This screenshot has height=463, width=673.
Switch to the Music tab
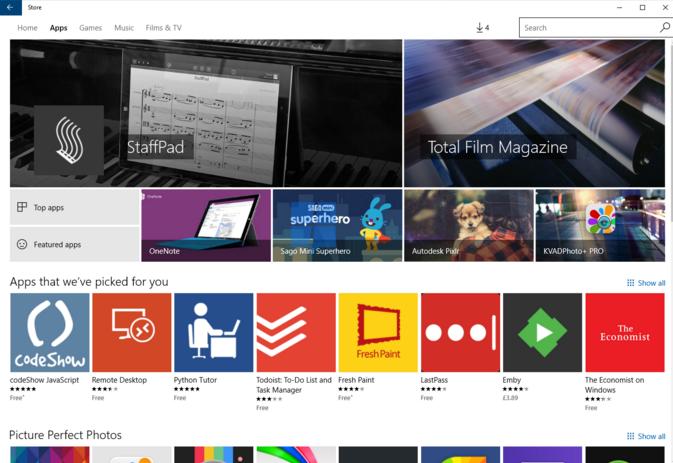coord(124,28)
